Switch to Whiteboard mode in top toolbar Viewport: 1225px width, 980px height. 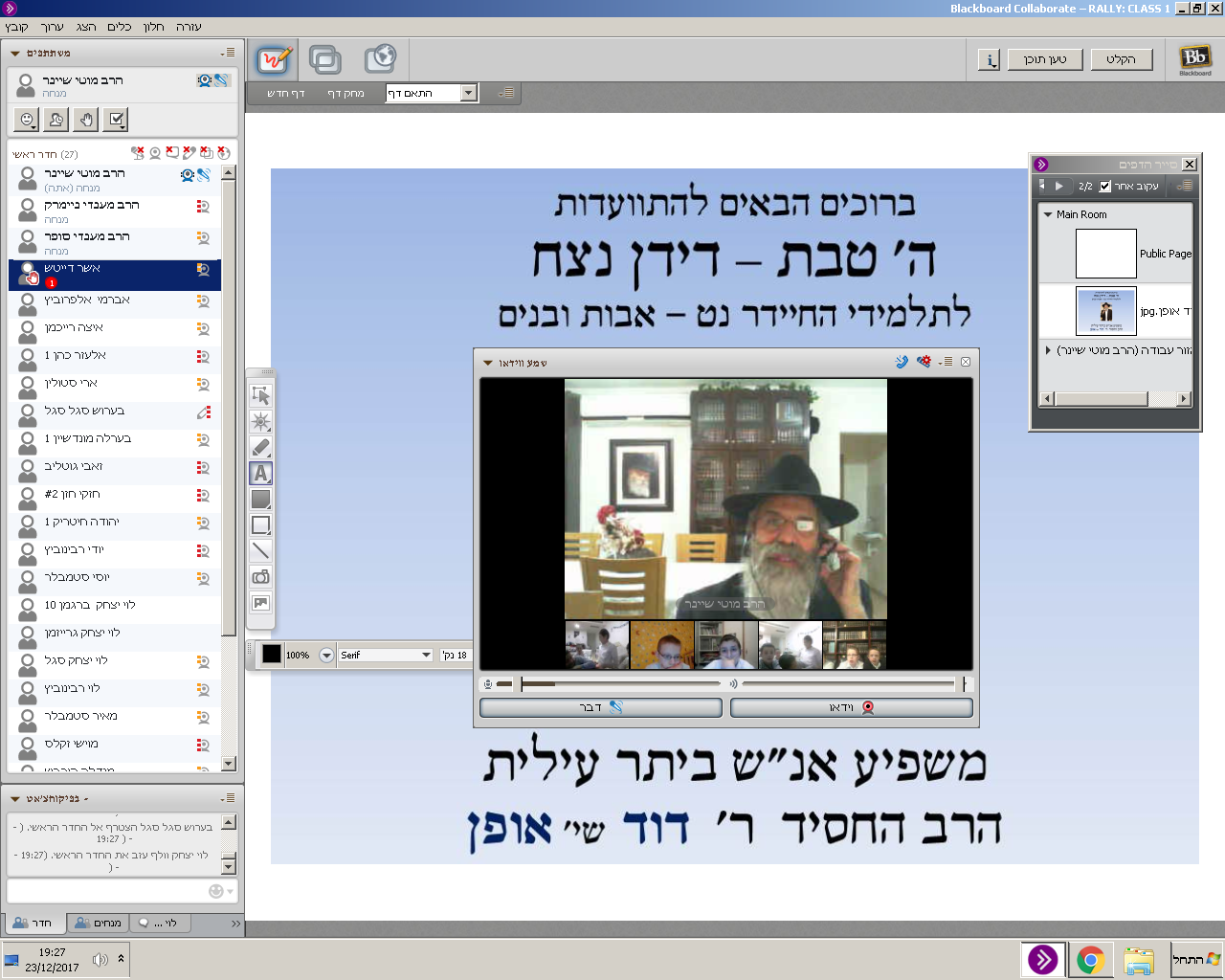pyautogui.click(x=274, y=60)
